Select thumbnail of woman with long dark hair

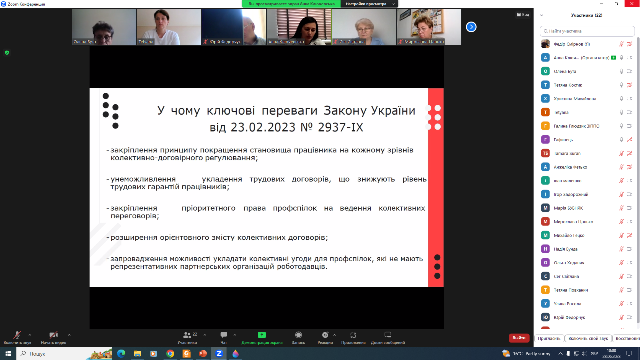[x=299, y=27]
